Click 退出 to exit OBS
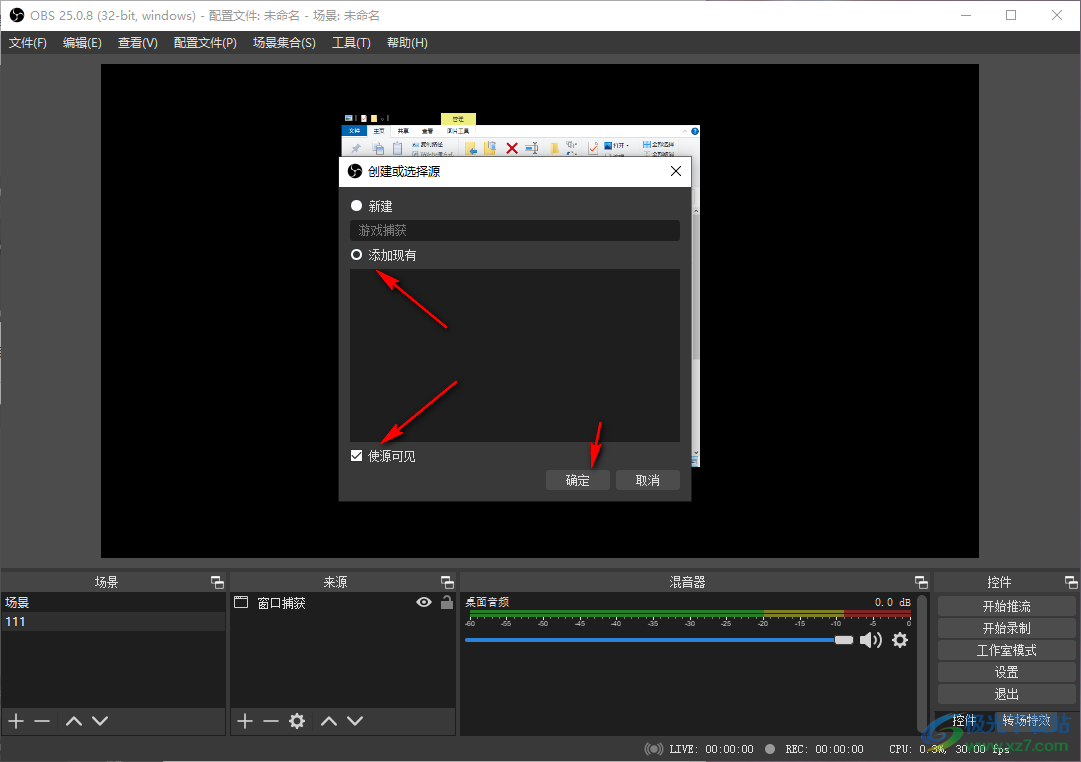Screen dimensions: 1081x762 point(1007,694)
